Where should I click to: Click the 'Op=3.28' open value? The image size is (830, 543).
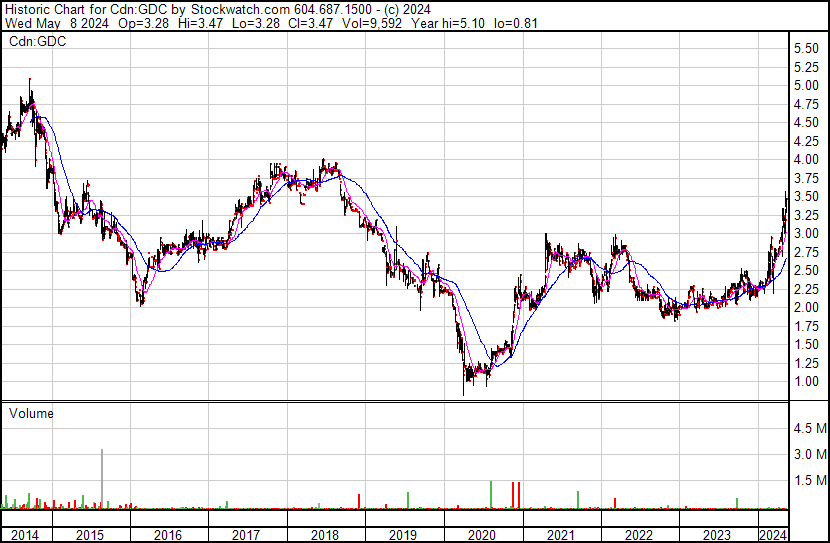[143, 23]
